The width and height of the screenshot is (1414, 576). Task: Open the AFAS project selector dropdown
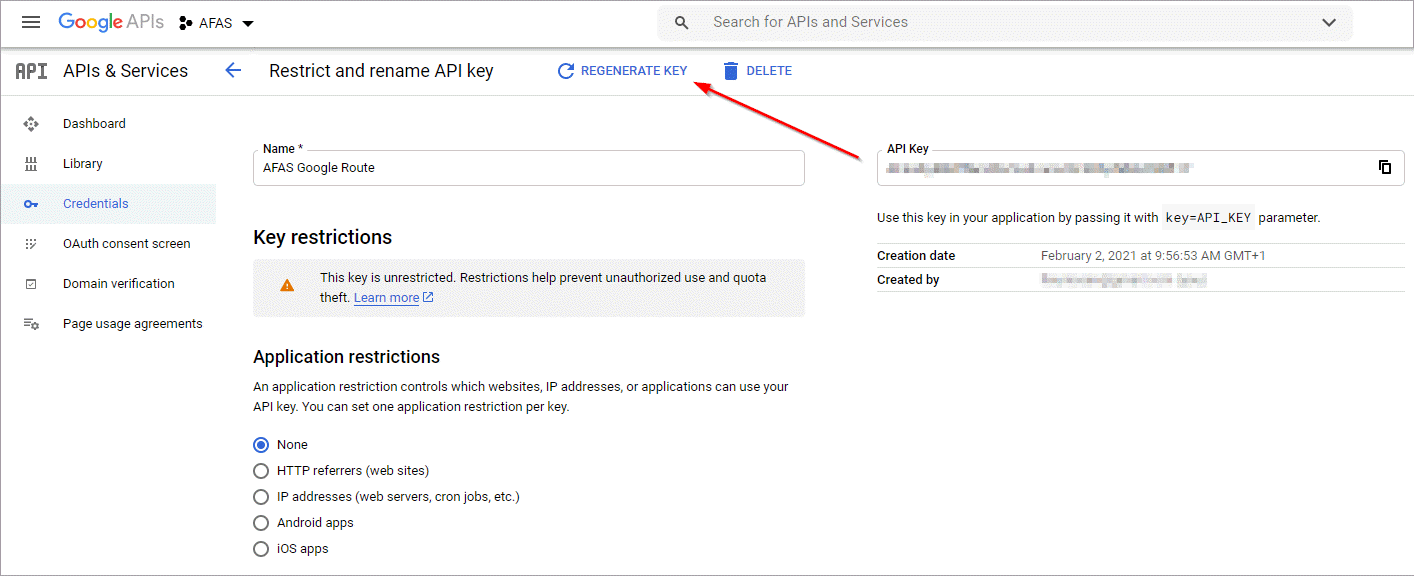[x=216, y=23]
